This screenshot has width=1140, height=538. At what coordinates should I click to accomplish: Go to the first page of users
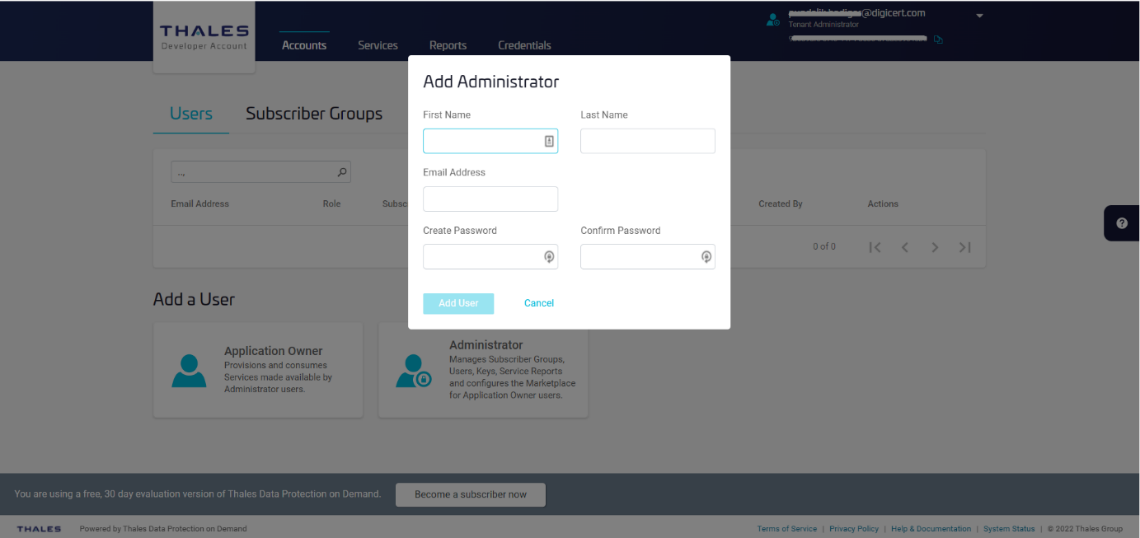coord(875,247)
